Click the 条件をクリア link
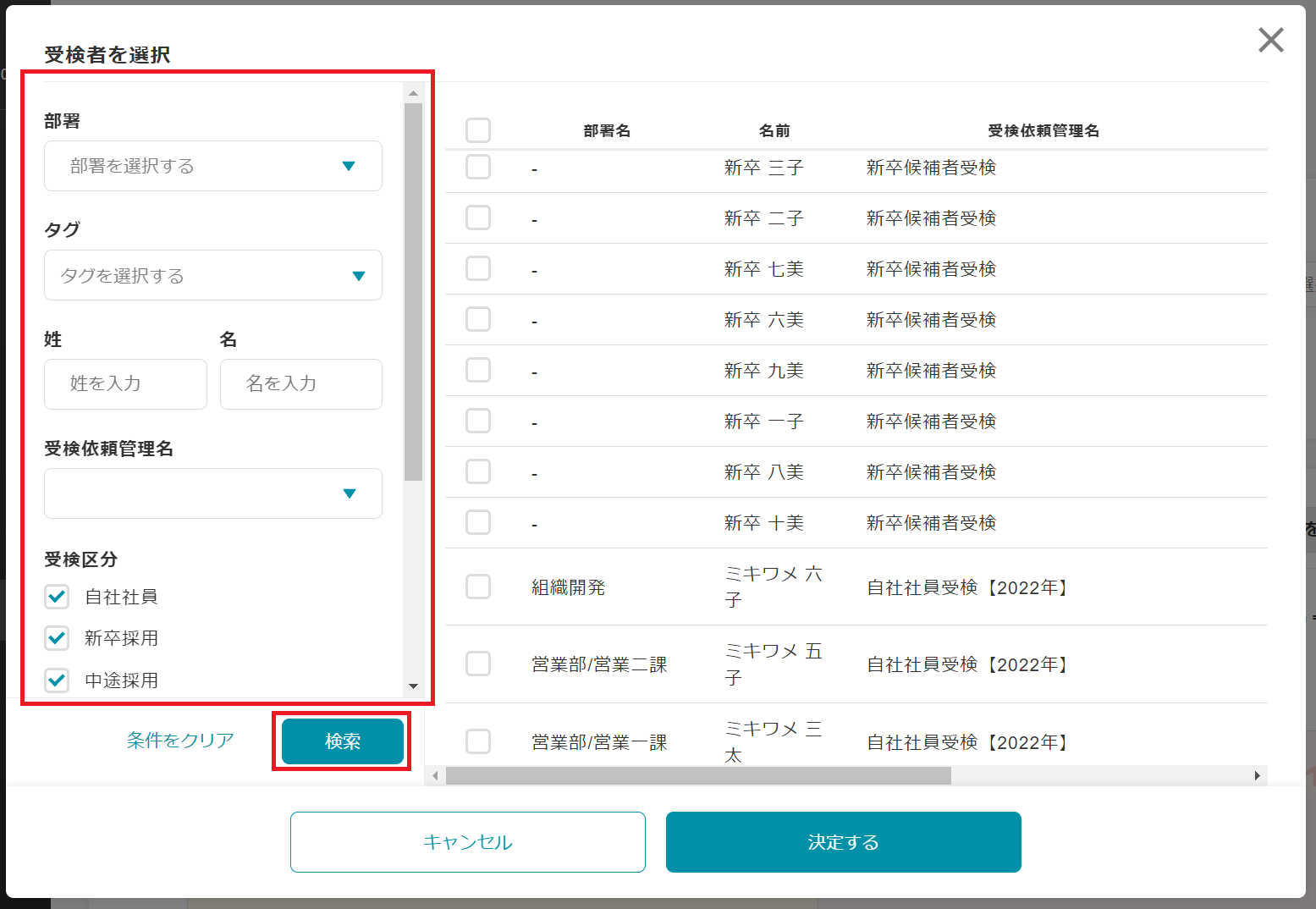 tap(180, 741)
